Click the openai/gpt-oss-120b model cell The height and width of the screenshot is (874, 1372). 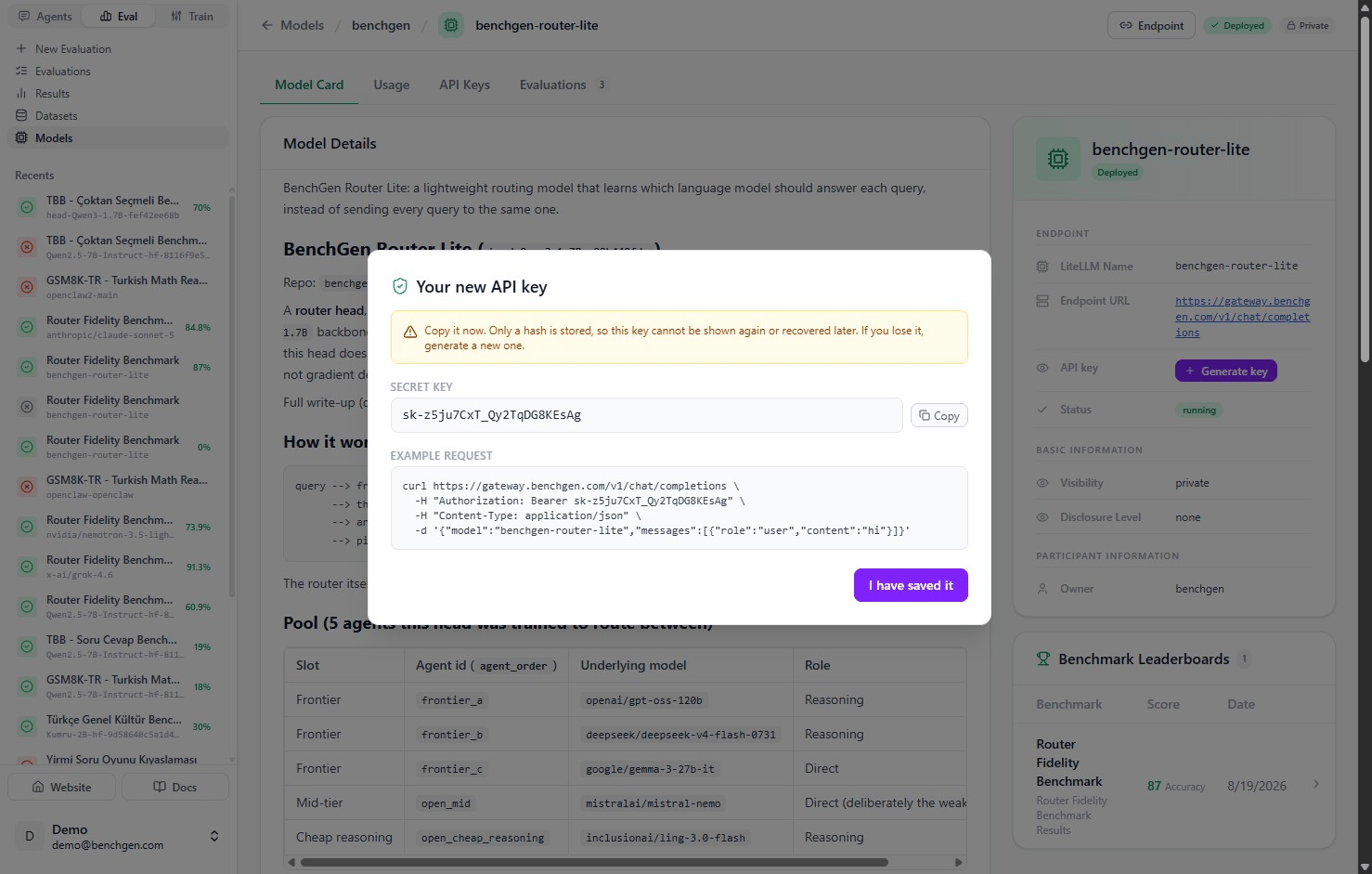coord(644,700)
